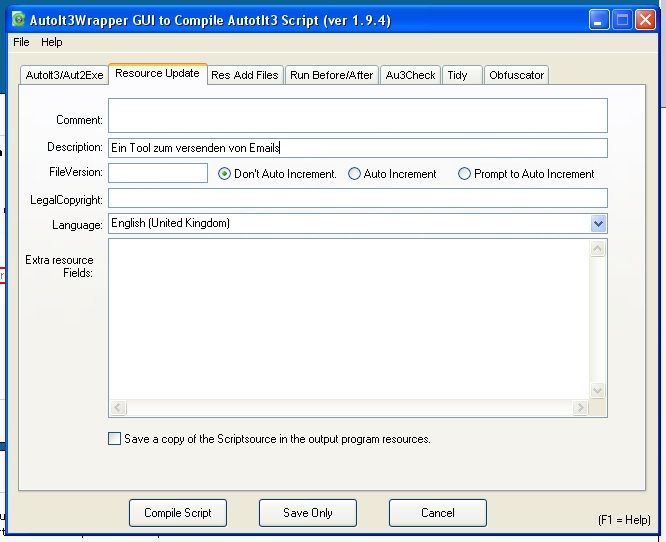Open the Tidy tab
This screenshot has height=542, width=666.
(457, 75)
